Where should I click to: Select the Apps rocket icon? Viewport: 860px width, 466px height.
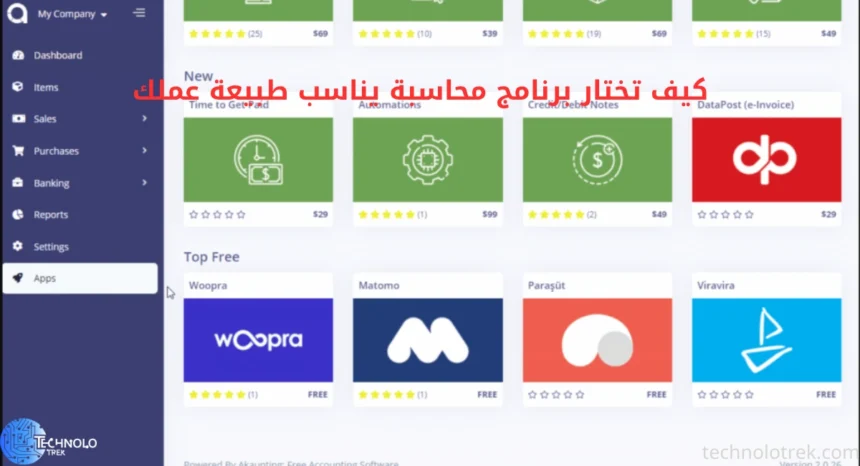[x=18, y=279]
